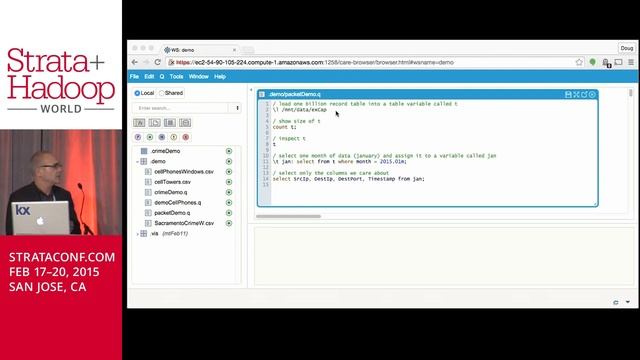Click the .crimeDemo item icon

pos(144,151)
